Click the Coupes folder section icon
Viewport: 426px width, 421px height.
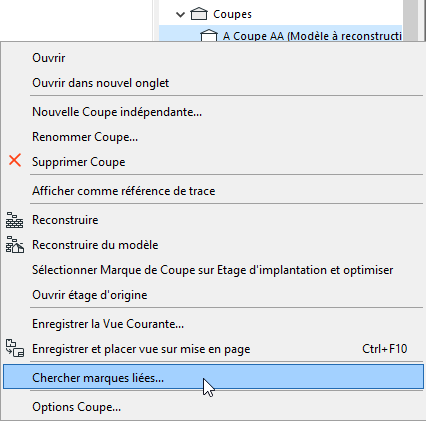pyautogui.click(x=199, y=14)
